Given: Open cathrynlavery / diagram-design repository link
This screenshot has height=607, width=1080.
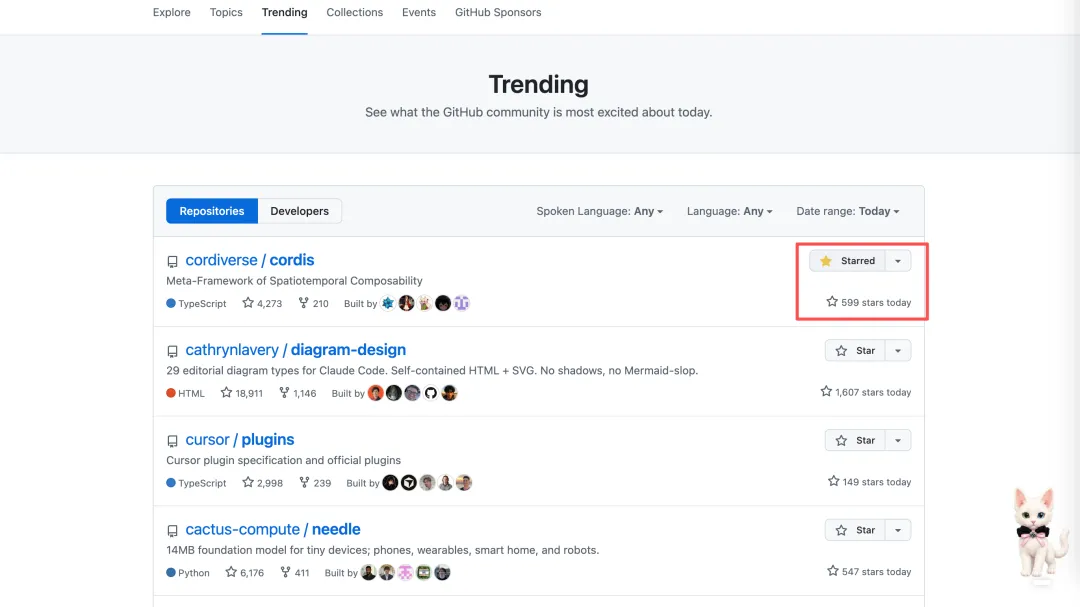Looking at the screenshot, I should coord(295,349).
